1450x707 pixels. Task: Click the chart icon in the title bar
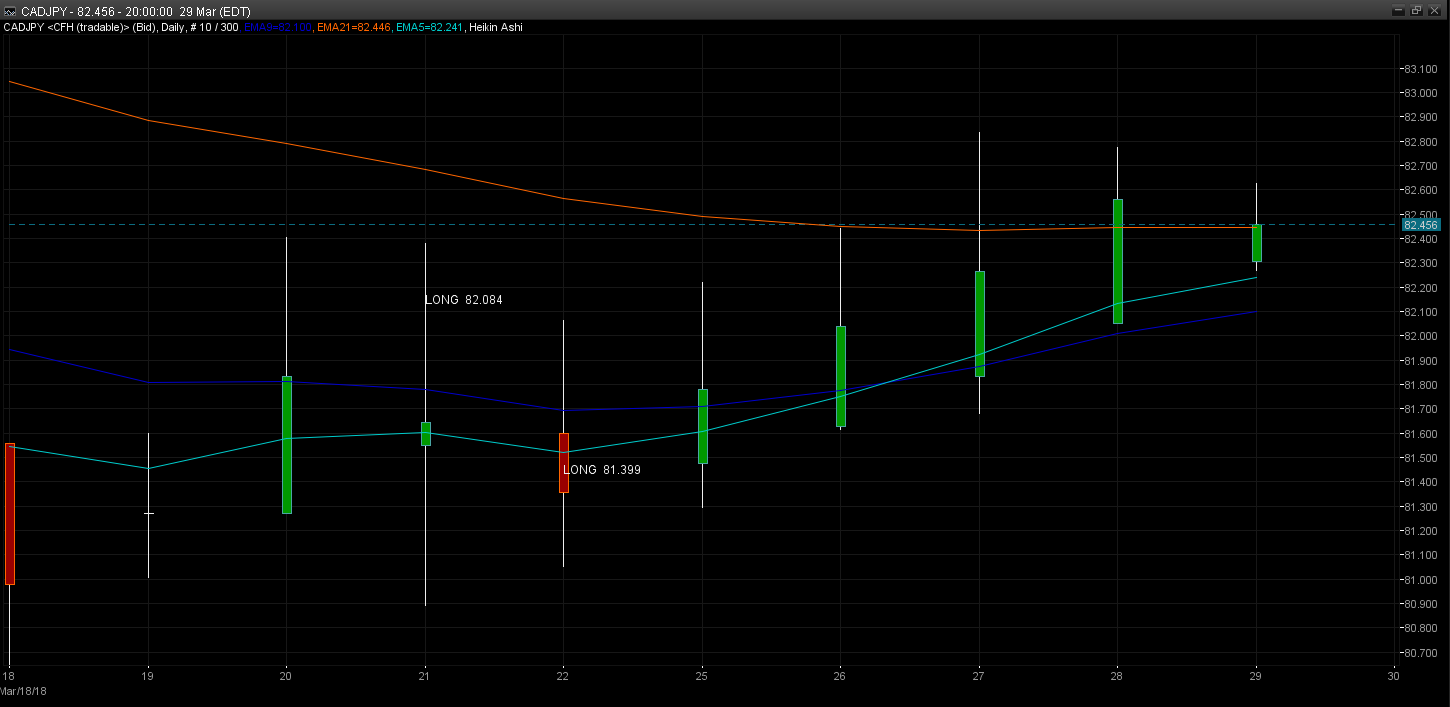(x=10, y=11)
